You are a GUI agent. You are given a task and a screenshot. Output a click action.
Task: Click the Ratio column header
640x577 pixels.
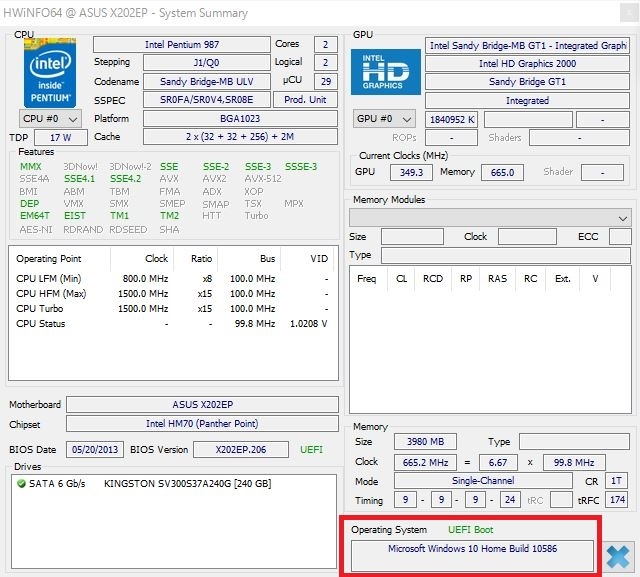[196, 259]
